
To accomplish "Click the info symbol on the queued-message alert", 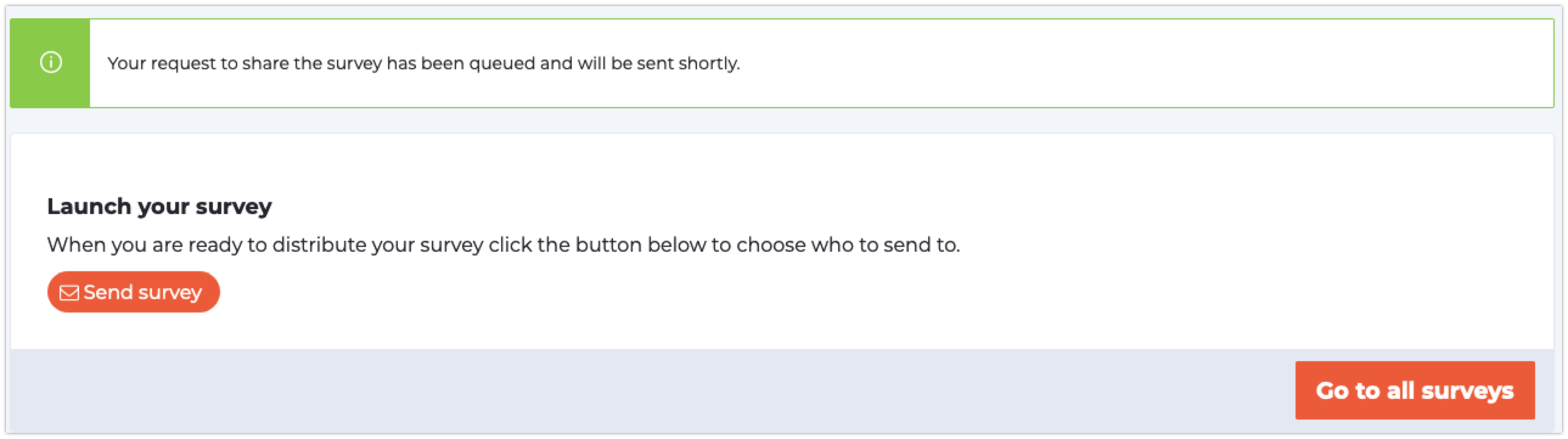I will [50, 63].
